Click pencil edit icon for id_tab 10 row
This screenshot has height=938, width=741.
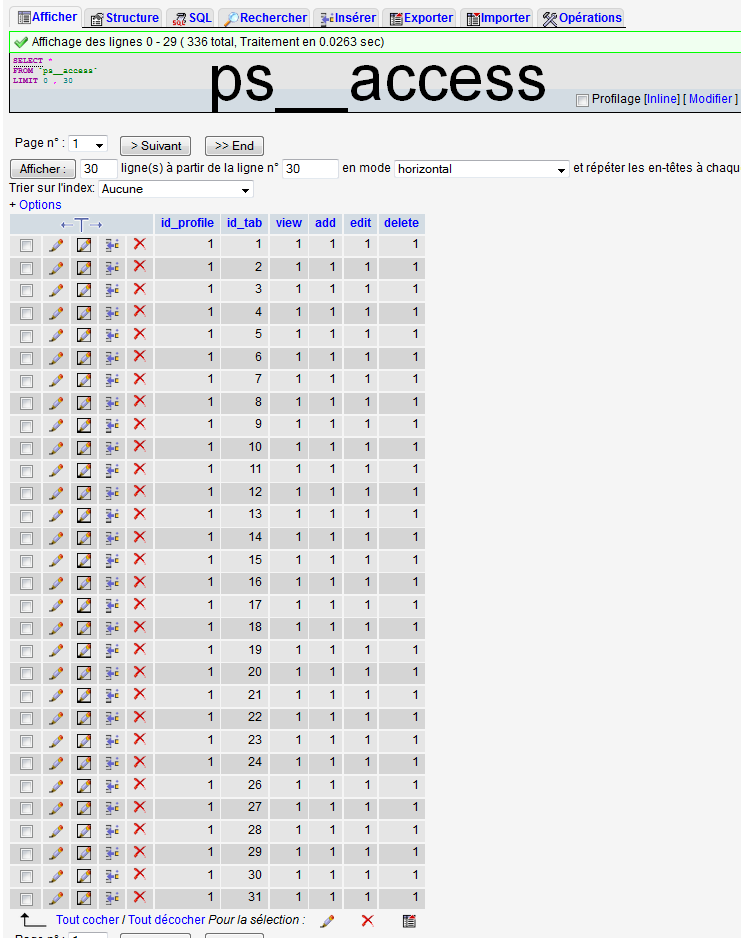56,447
